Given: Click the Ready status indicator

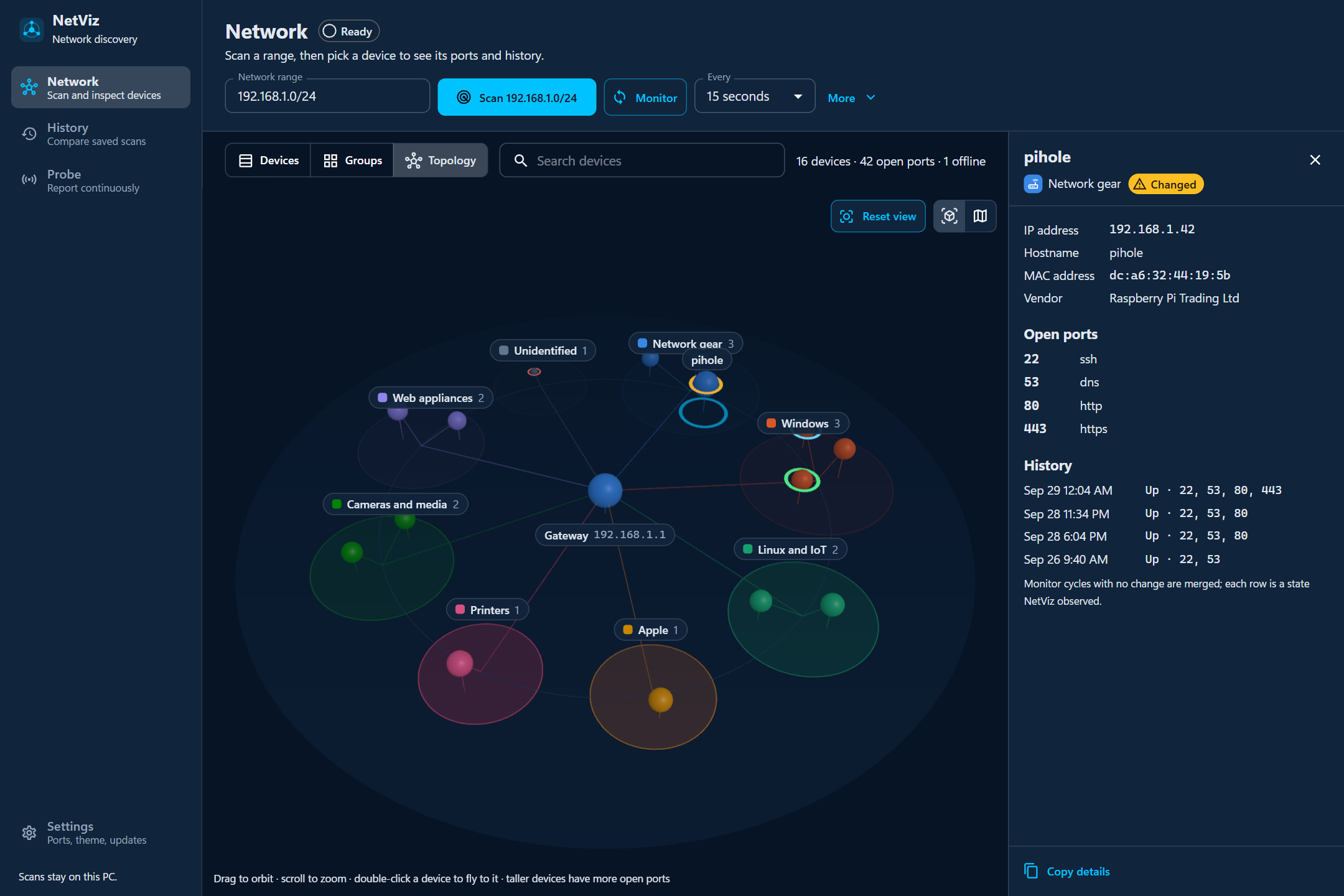Looking at the screenshot, I should click(x=348, y=31).
